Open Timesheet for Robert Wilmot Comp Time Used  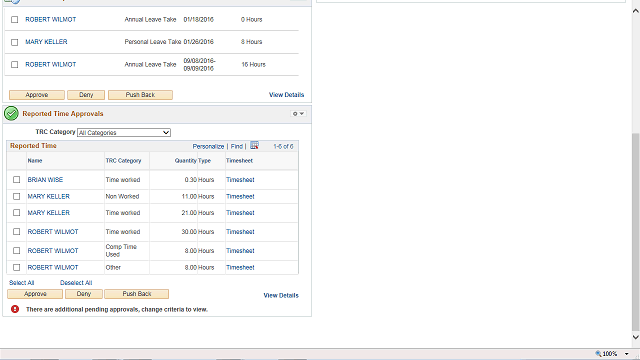240,251
